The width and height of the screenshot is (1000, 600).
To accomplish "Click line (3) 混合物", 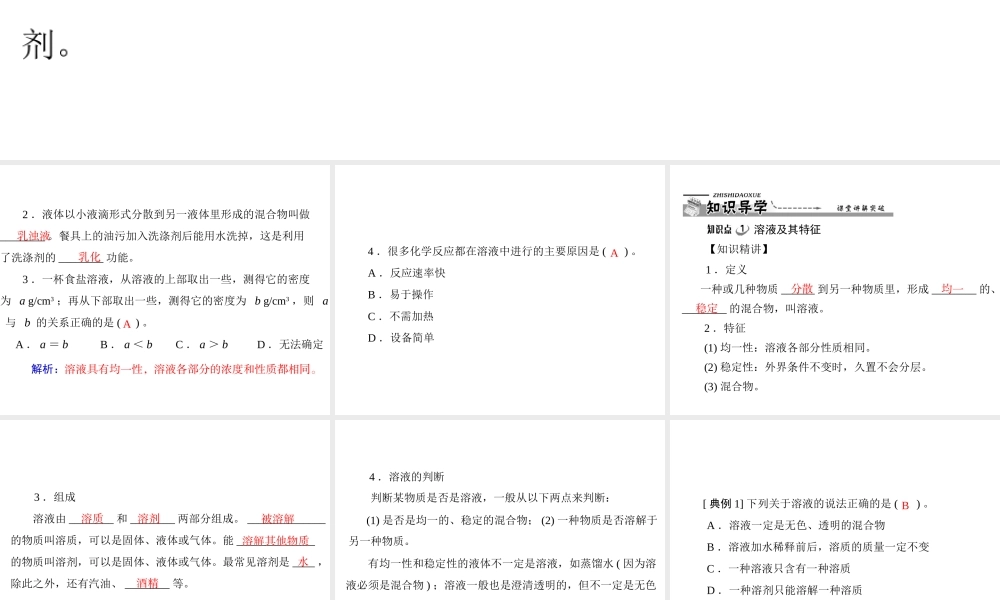I will [x=732, y=386].
